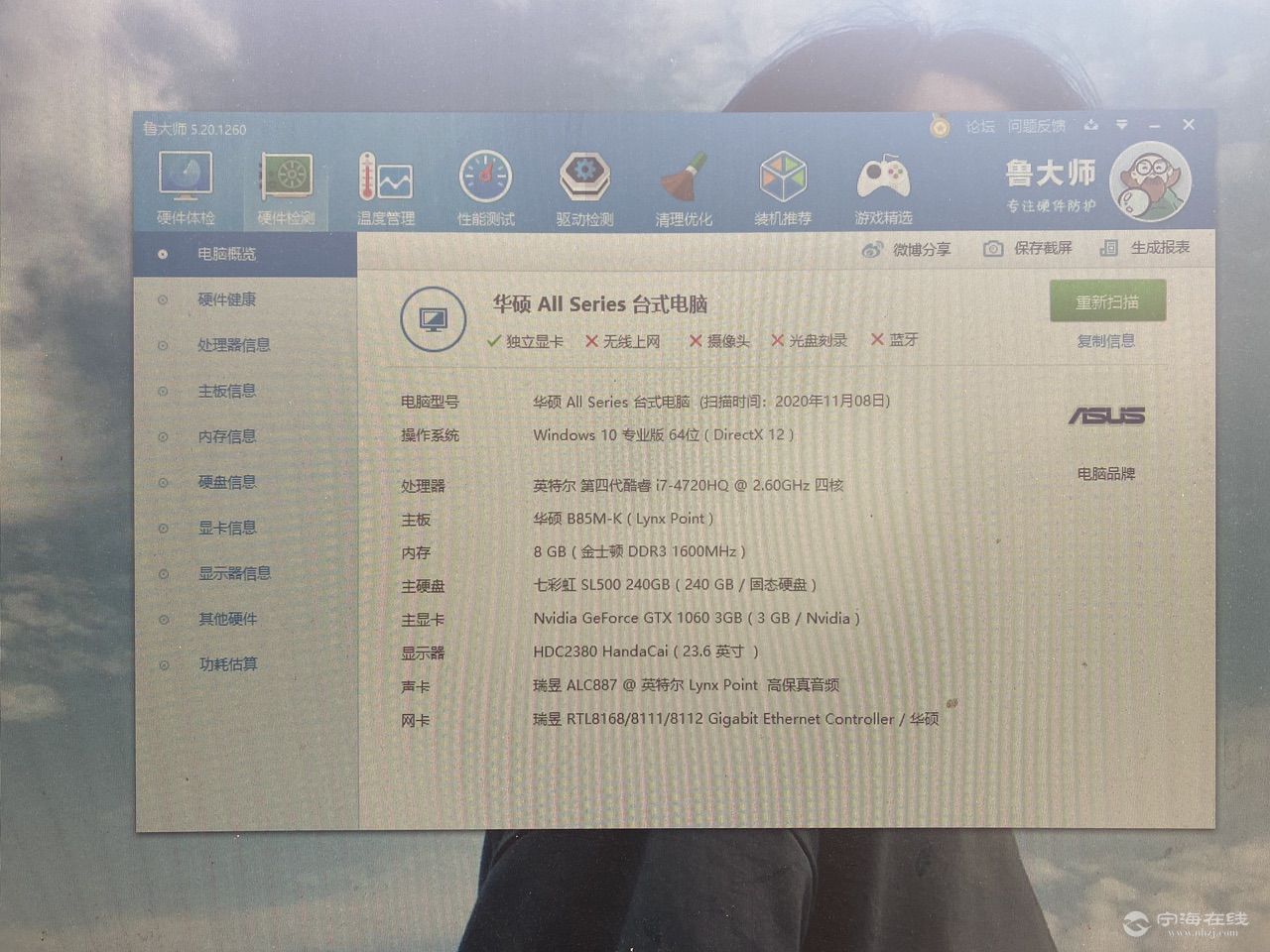Click the 瑞昱 RTL8168 Ethernet Controller value
Viewport: 1270px width, 952px height.
click(736, 719)
